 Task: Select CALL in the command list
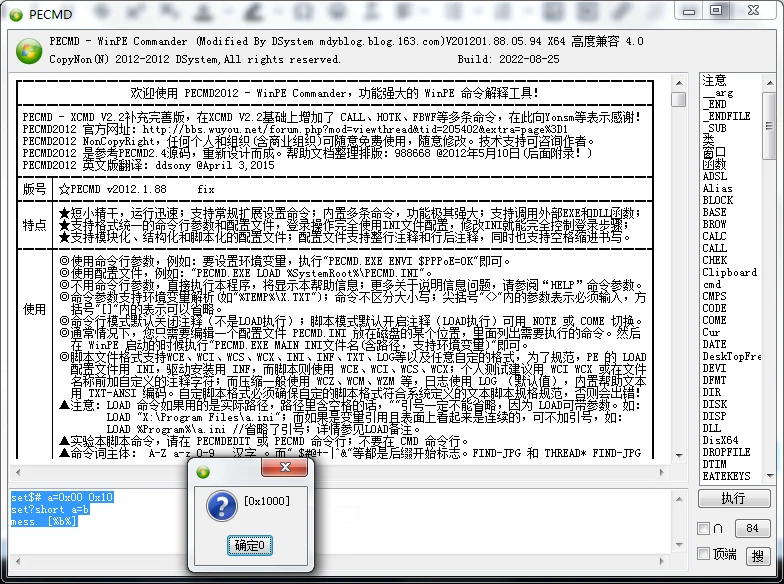(714, 248)
